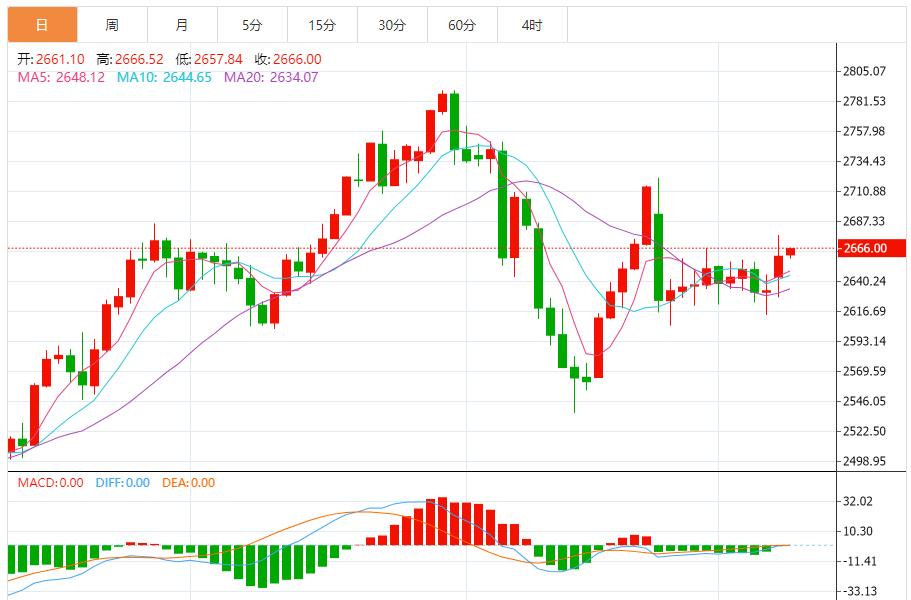Switch to the 周 weekly tab
Viewport: 911px width, 600px height.
(x=112, y=25)
